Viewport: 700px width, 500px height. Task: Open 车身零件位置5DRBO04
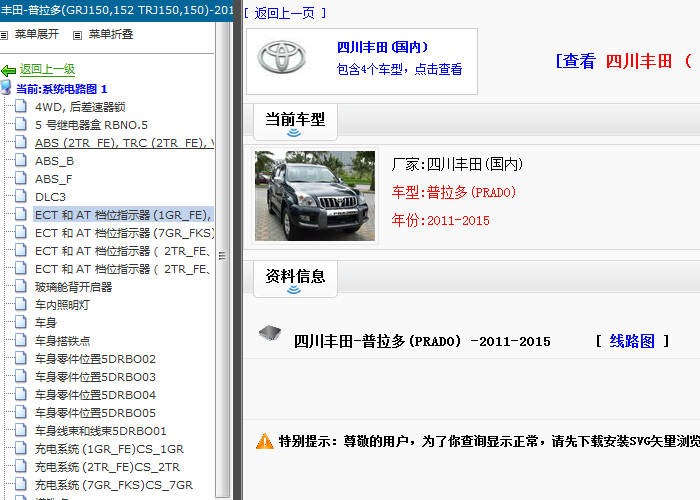point(96,395)
